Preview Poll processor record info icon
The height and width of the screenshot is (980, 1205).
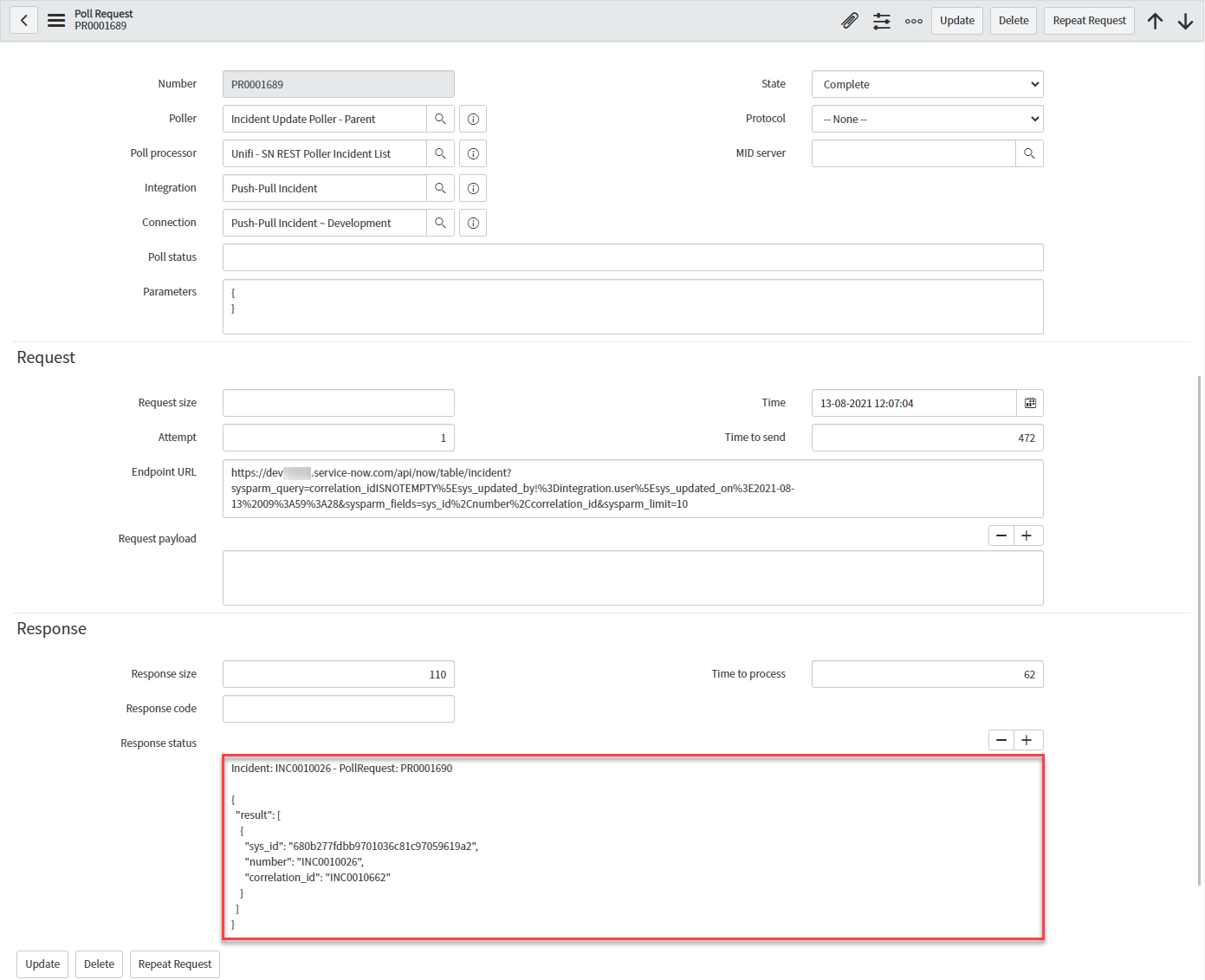coord(473,153)
